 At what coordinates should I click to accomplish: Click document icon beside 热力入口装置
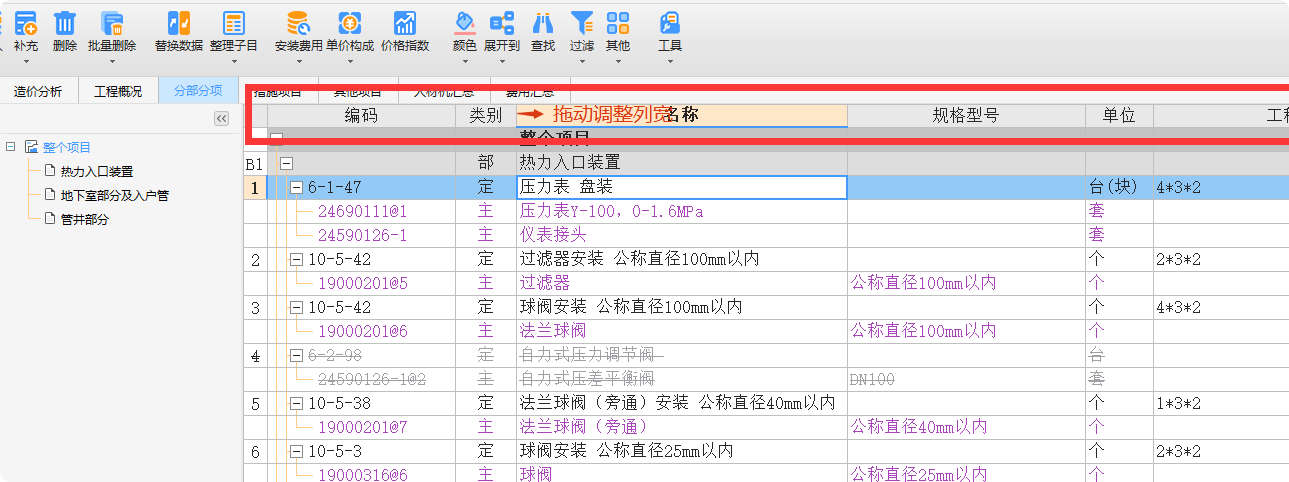(x=49, y=171)
